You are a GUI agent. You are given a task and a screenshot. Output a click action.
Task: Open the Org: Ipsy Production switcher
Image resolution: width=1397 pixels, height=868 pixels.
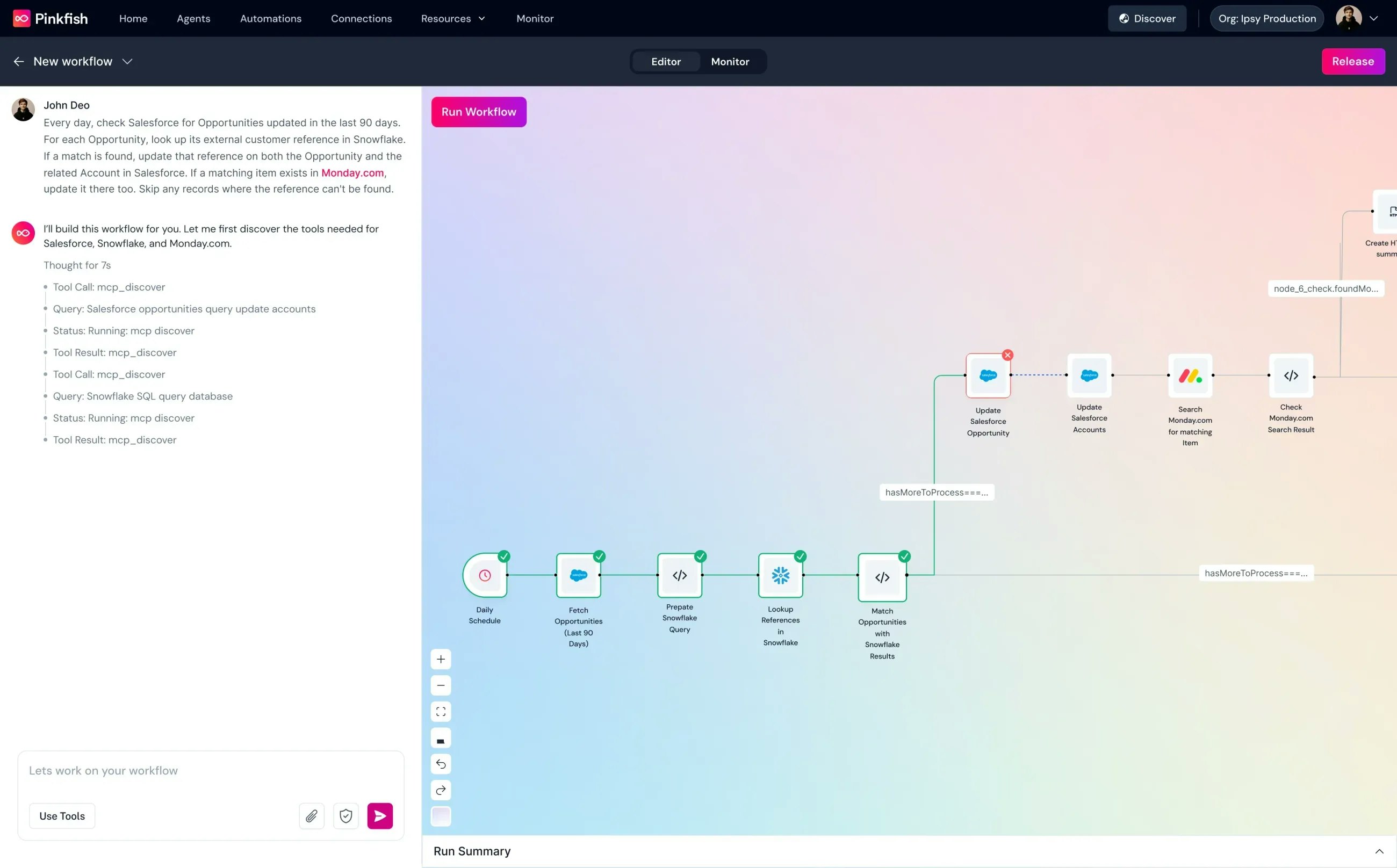[1266, 18]
